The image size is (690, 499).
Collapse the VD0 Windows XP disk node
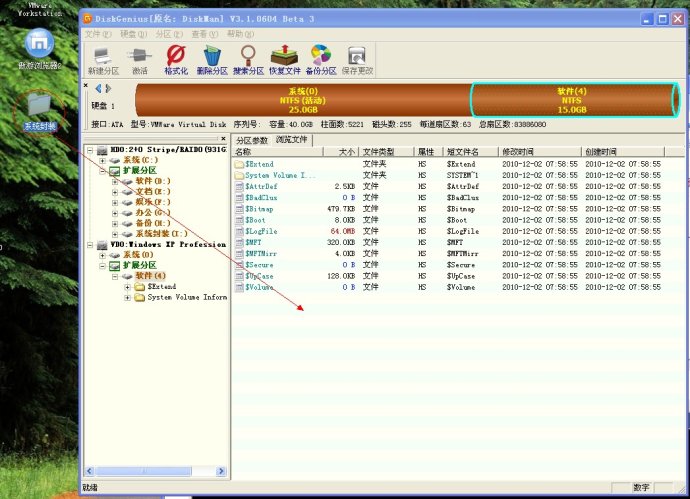[x=90, y=245]
